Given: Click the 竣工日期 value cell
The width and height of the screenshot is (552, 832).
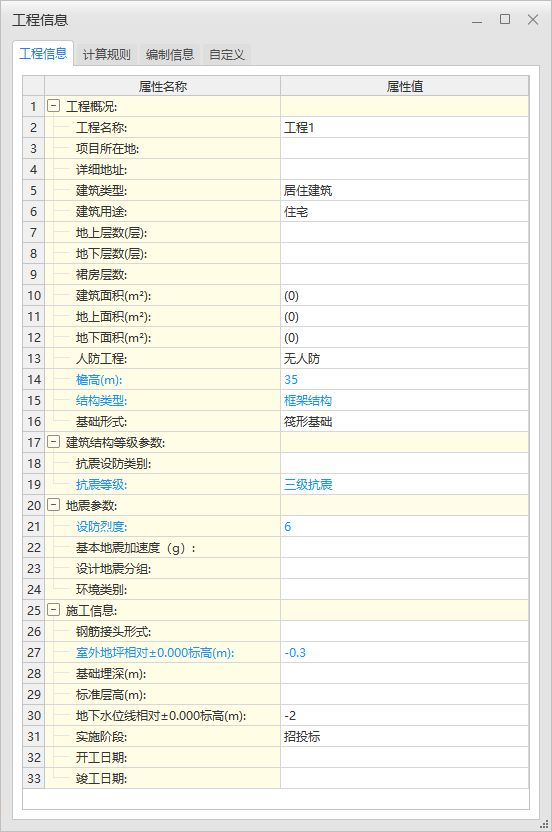Looking at the screenshot, I should coord(404,778).
